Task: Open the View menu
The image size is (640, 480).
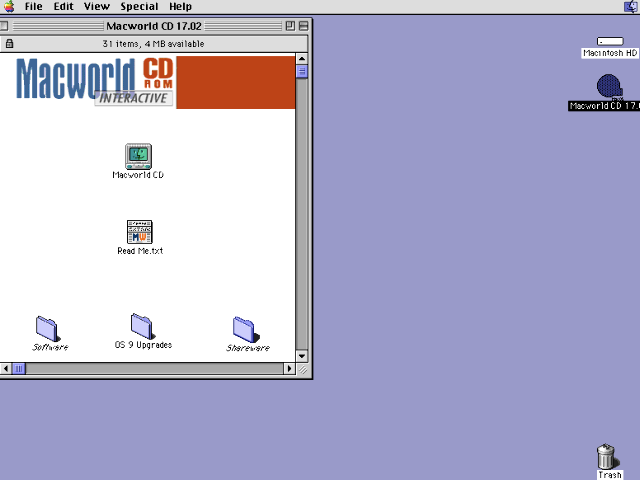Action: tap(97, 7)
